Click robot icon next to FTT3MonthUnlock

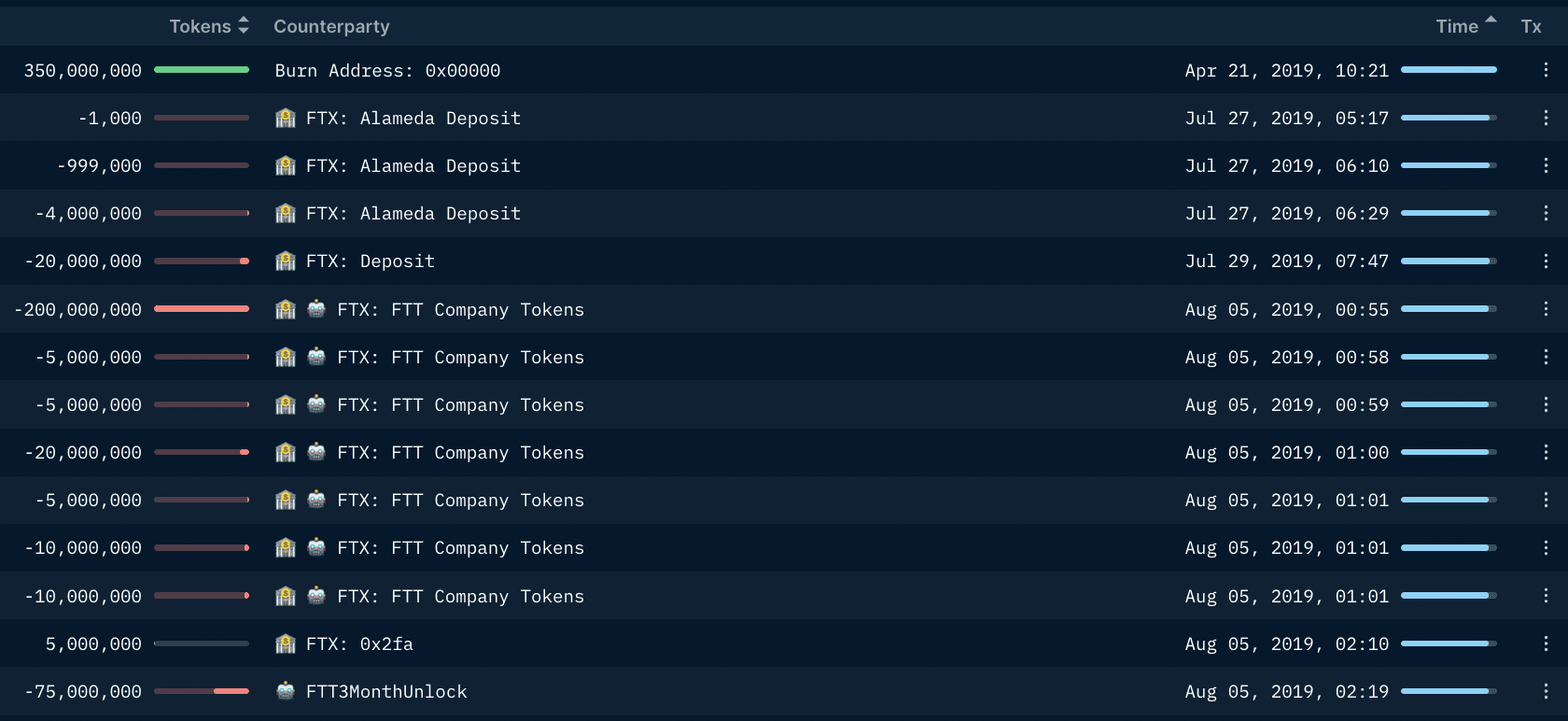point(286,691)
